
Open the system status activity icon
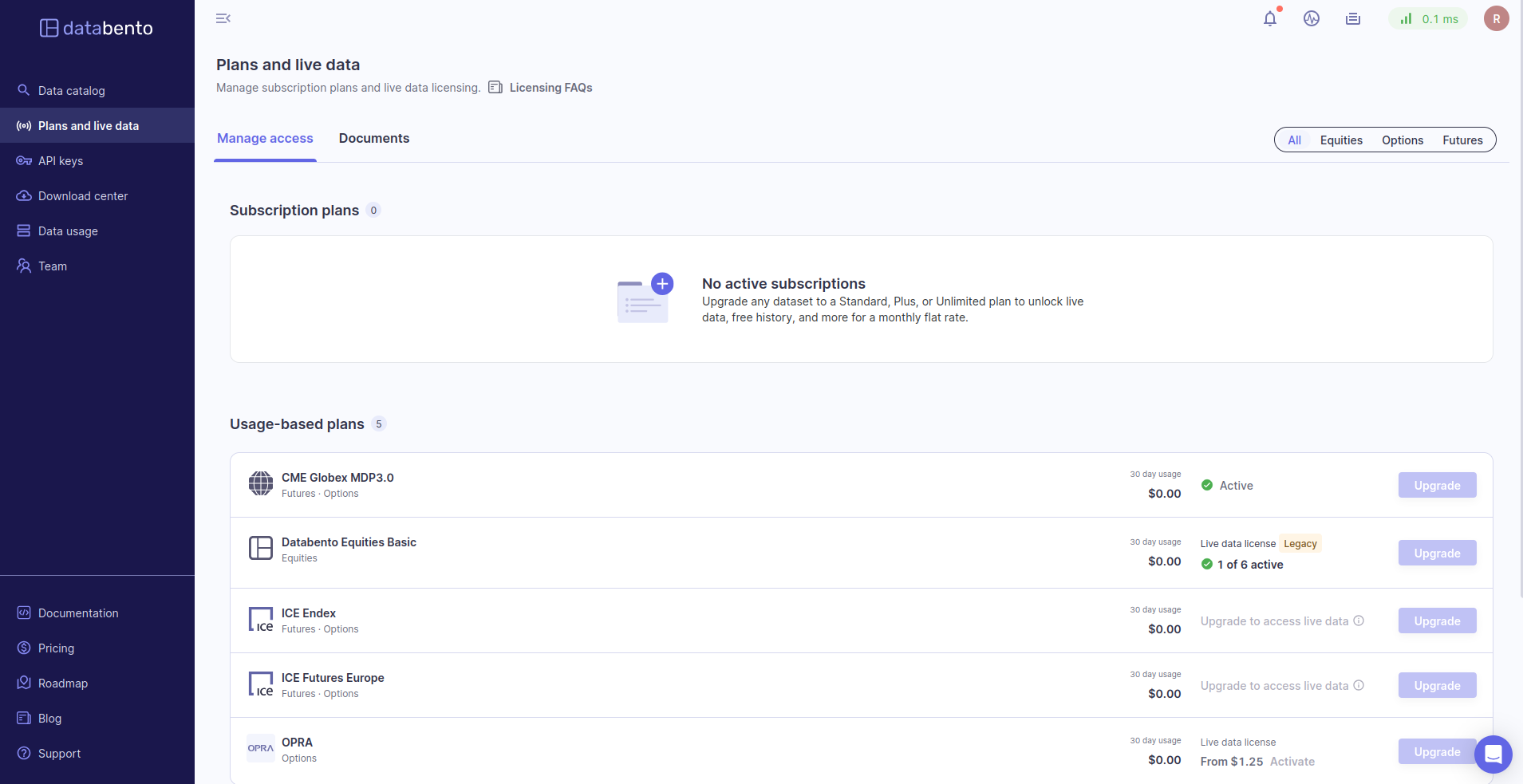(x=1312, y=18)
